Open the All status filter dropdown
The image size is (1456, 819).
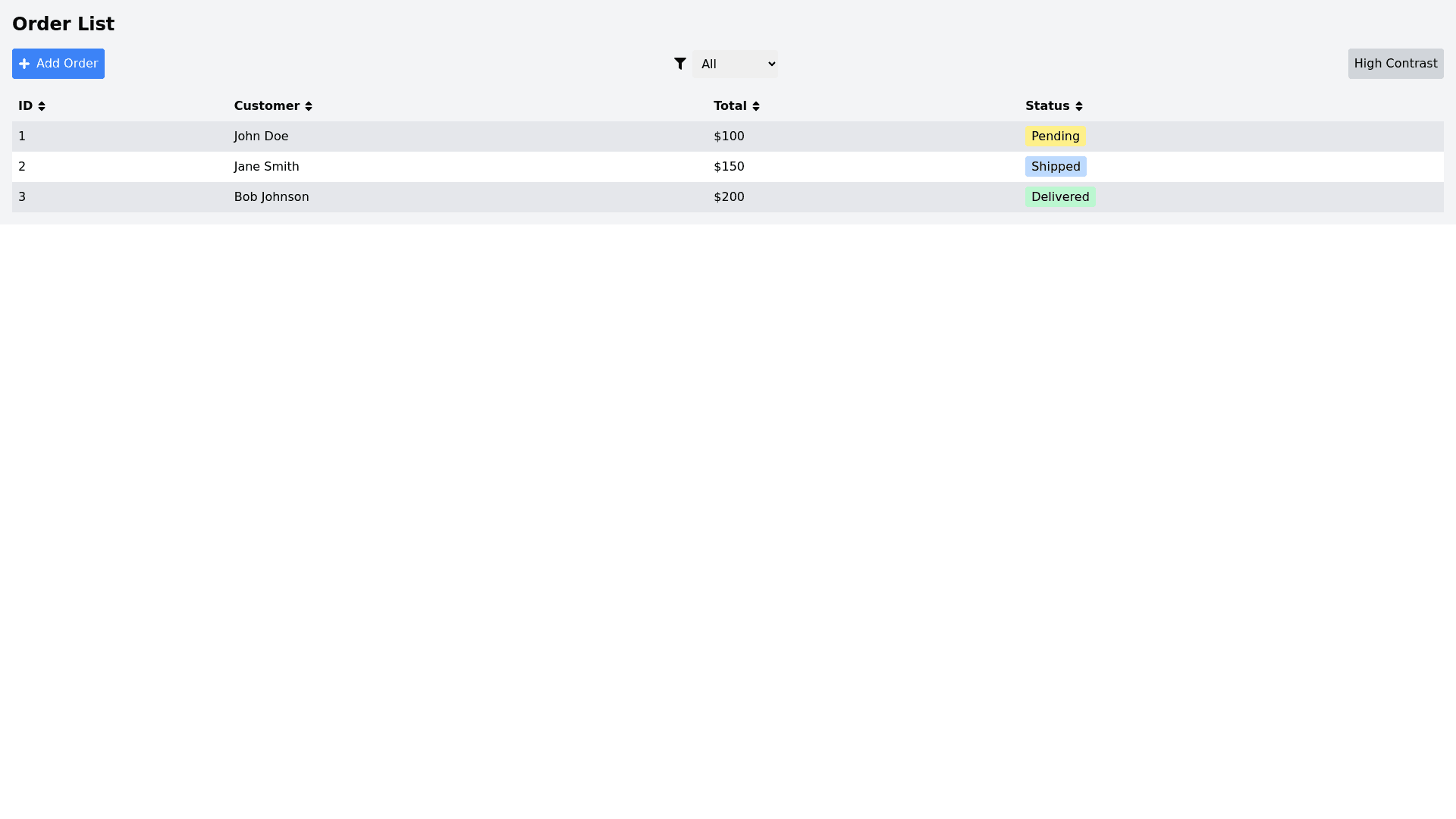734,64
